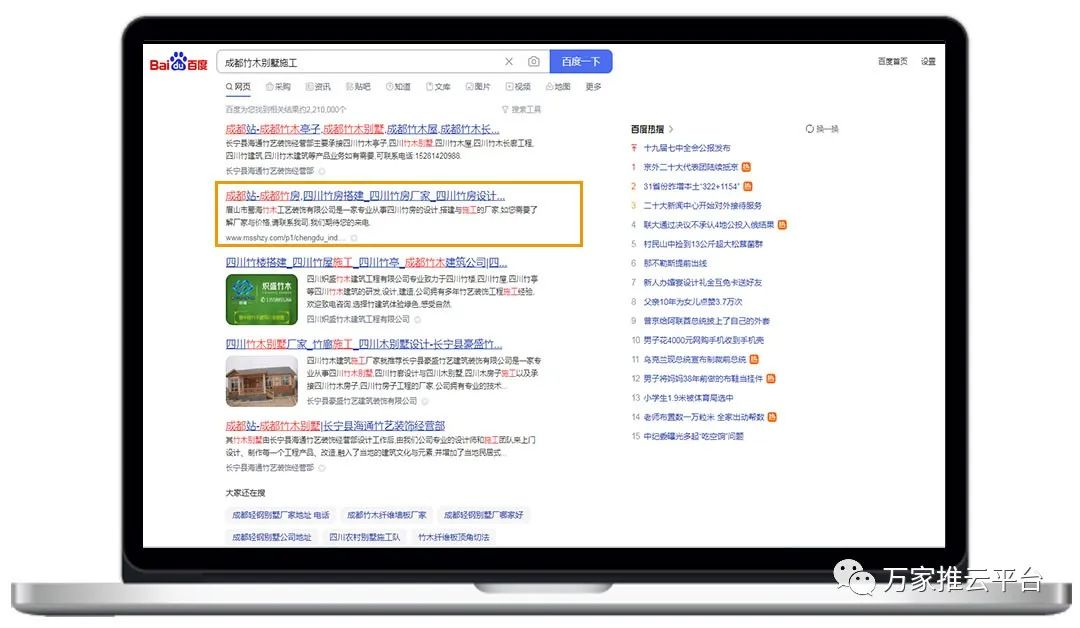Image resolution: width=1080 pixels, height=628 pixels.
Task: Clear the search box with X icon
Action: click(x=509, y=62)
